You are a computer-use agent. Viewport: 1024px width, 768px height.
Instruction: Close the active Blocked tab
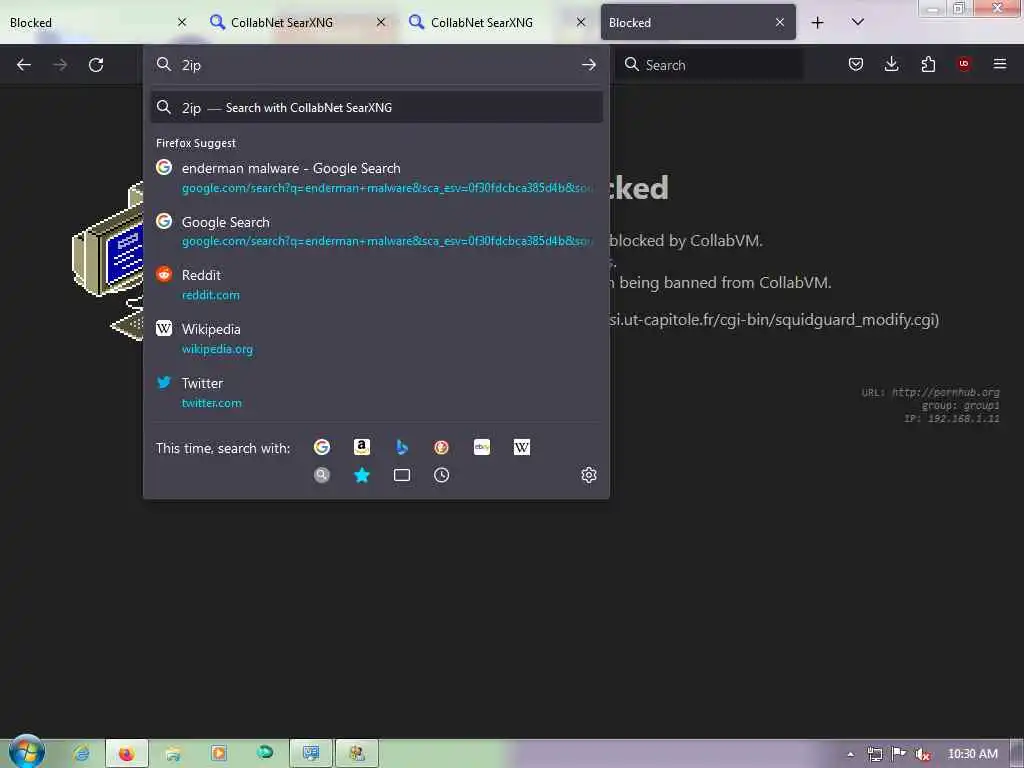780,23
